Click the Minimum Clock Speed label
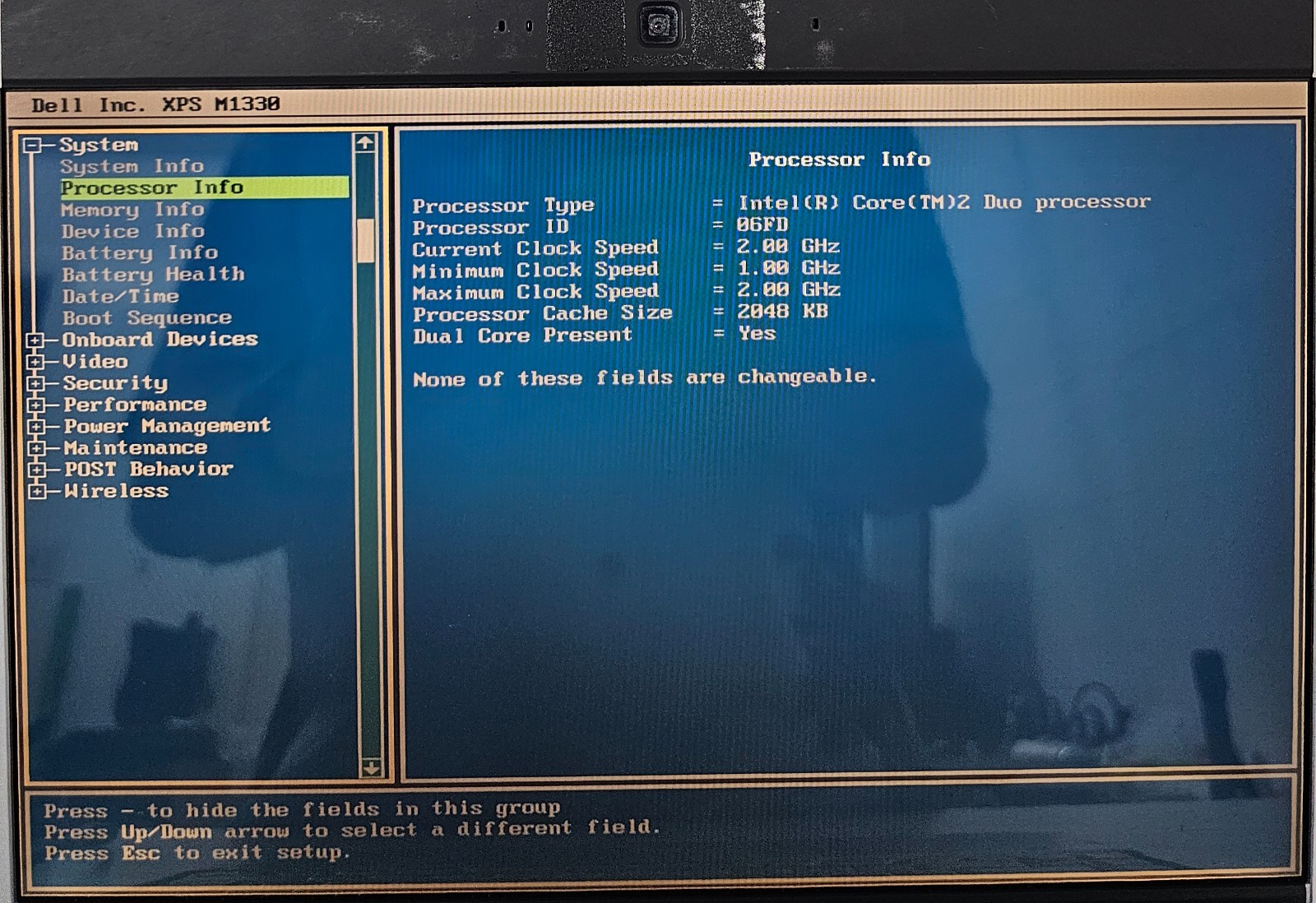The height and width of the screenshot is (903, 1316). coord(535,270)
